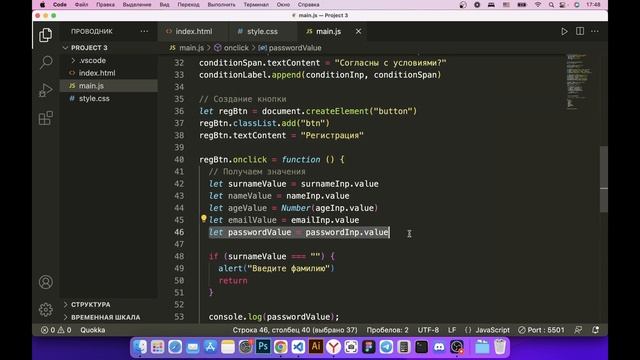Viewport: 640px width, 360px height.
Task: Open Run and Debug view
Action: 46,90
